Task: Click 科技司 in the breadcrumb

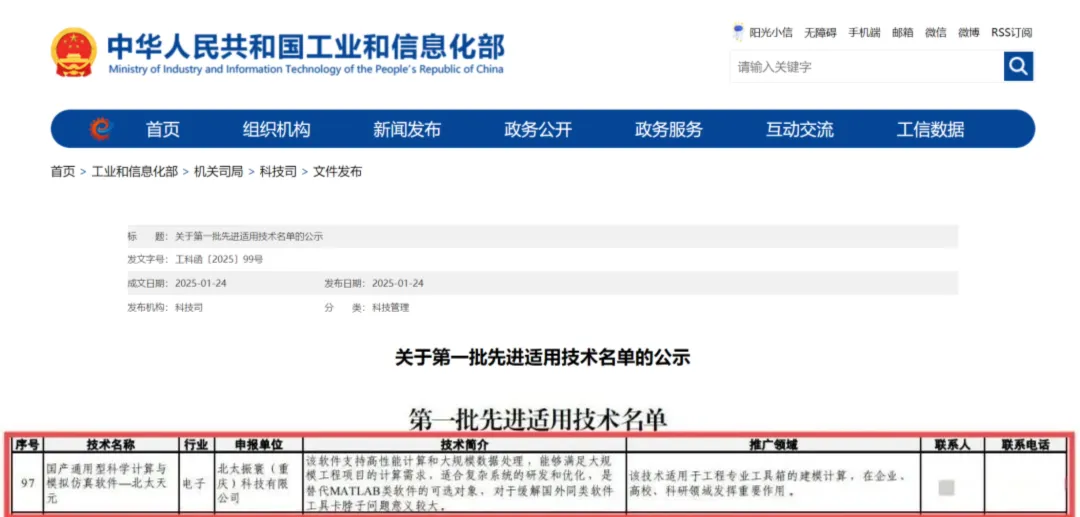Action: click(278, 172)
